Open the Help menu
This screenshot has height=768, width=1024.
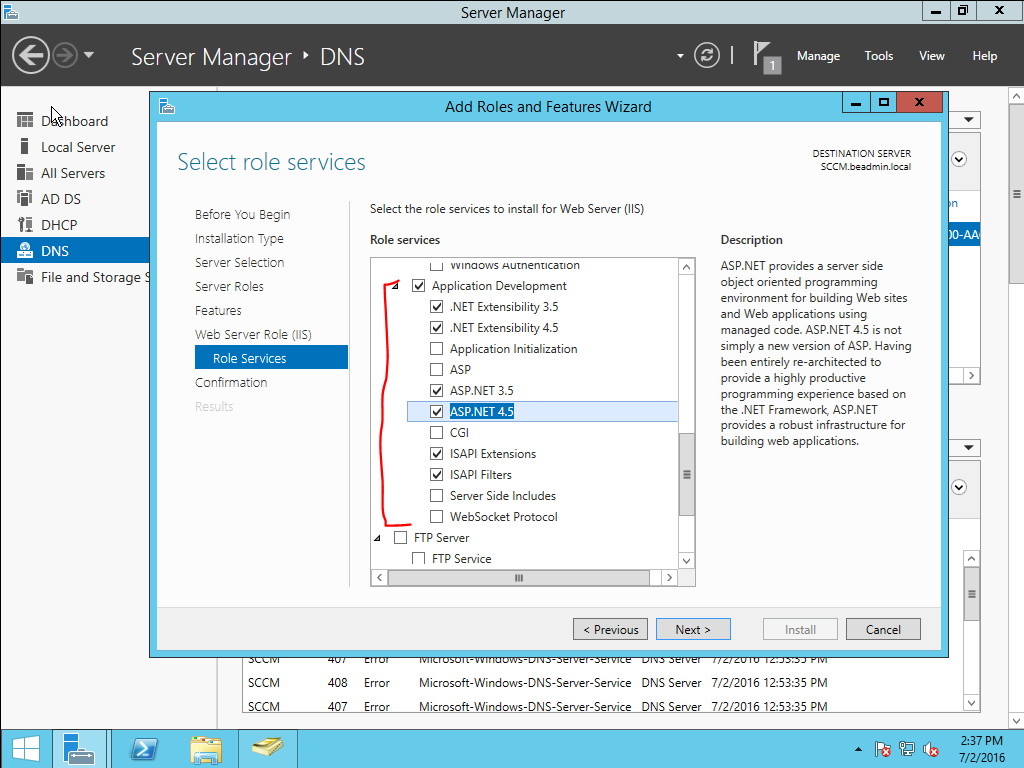tap(984, 56)
